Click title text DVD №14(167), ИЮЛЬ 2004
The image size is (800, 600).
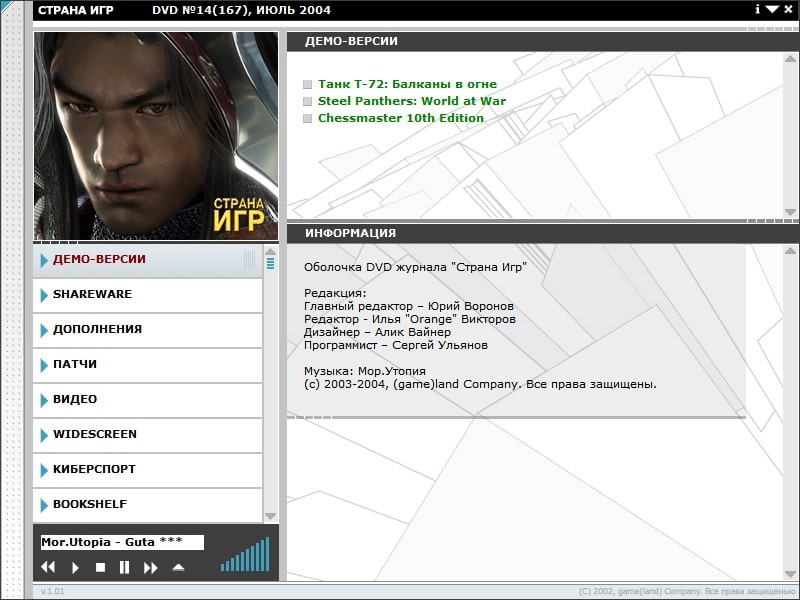pyautogui.click(x=241, y=10)
